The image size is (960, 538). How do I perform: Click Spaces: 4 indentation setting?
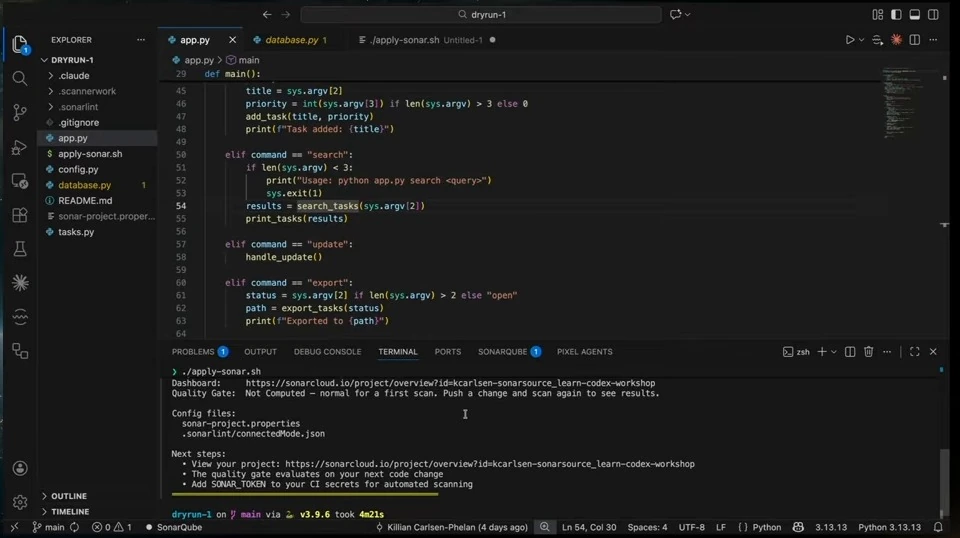647,527
